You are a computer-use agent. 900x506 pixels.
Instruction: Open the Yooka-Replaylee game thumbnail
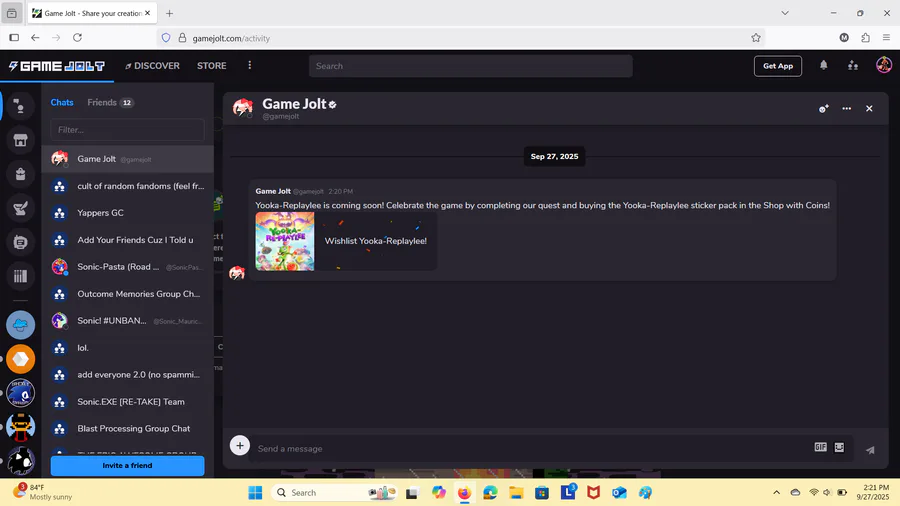point(285,241)
